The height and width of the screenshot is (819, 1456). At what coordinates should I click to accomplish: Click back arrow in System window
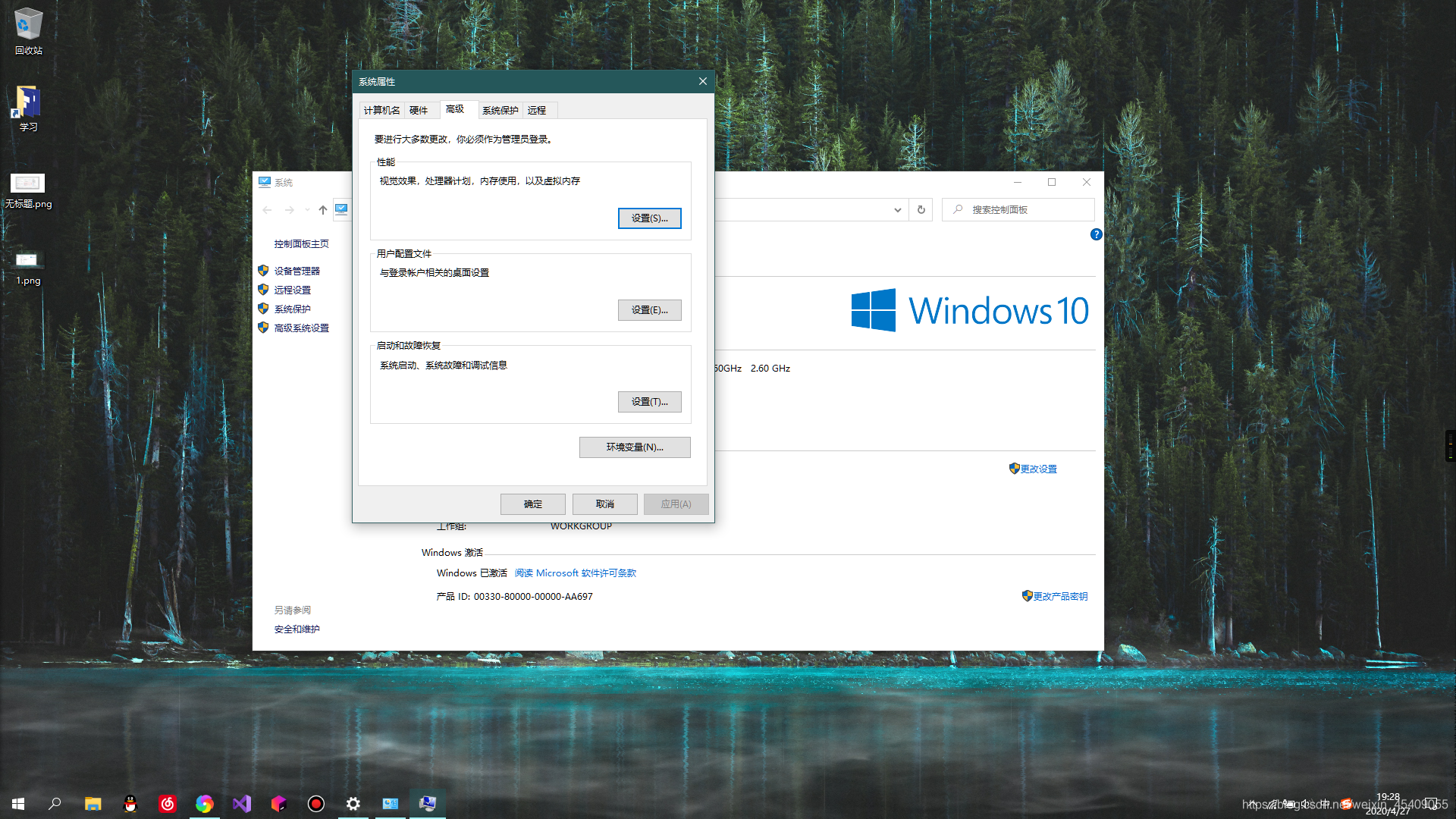(x=267, y=210)
